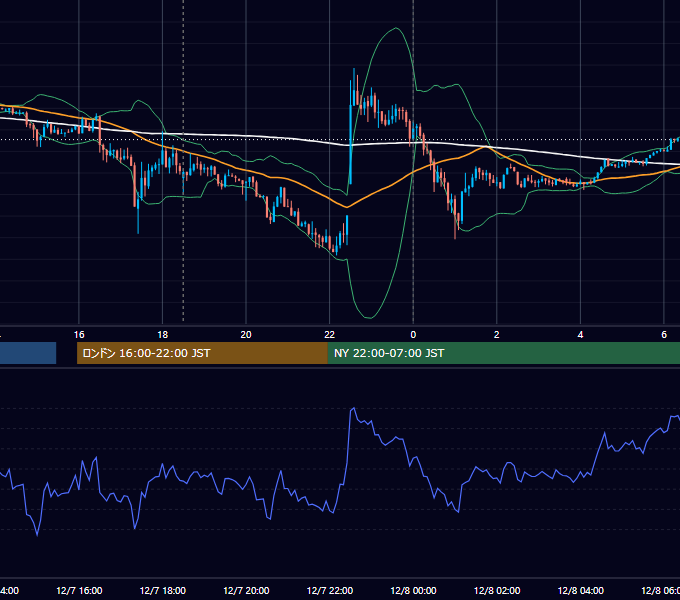Click the orange moving average low after 22:00
680x600 pixels.
pyautogui.click(x=347, y=207)
